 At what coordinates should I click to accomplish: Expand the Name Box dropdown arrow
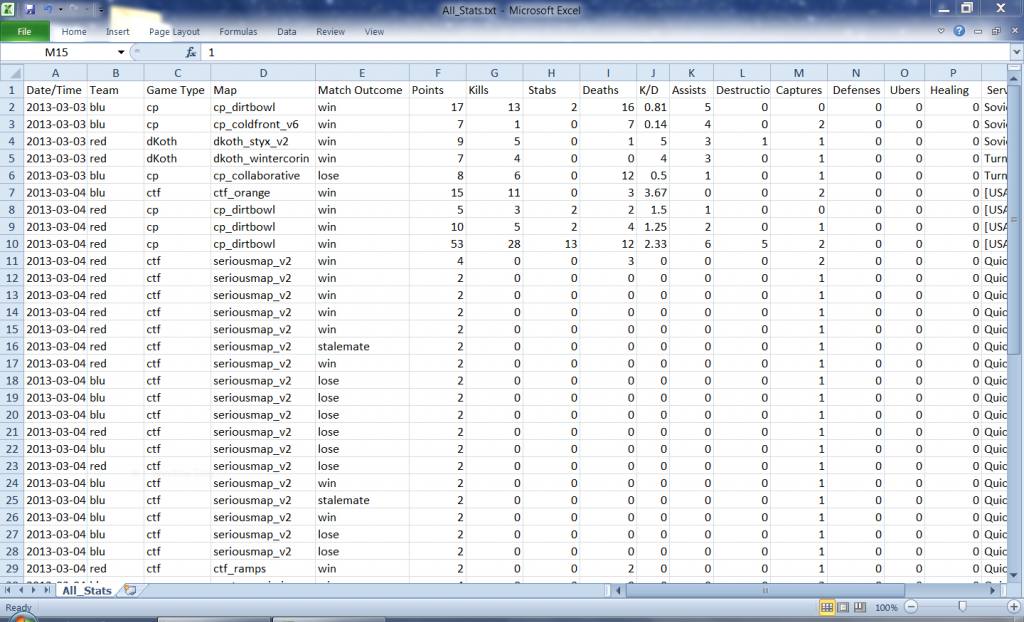coord(121,52)
